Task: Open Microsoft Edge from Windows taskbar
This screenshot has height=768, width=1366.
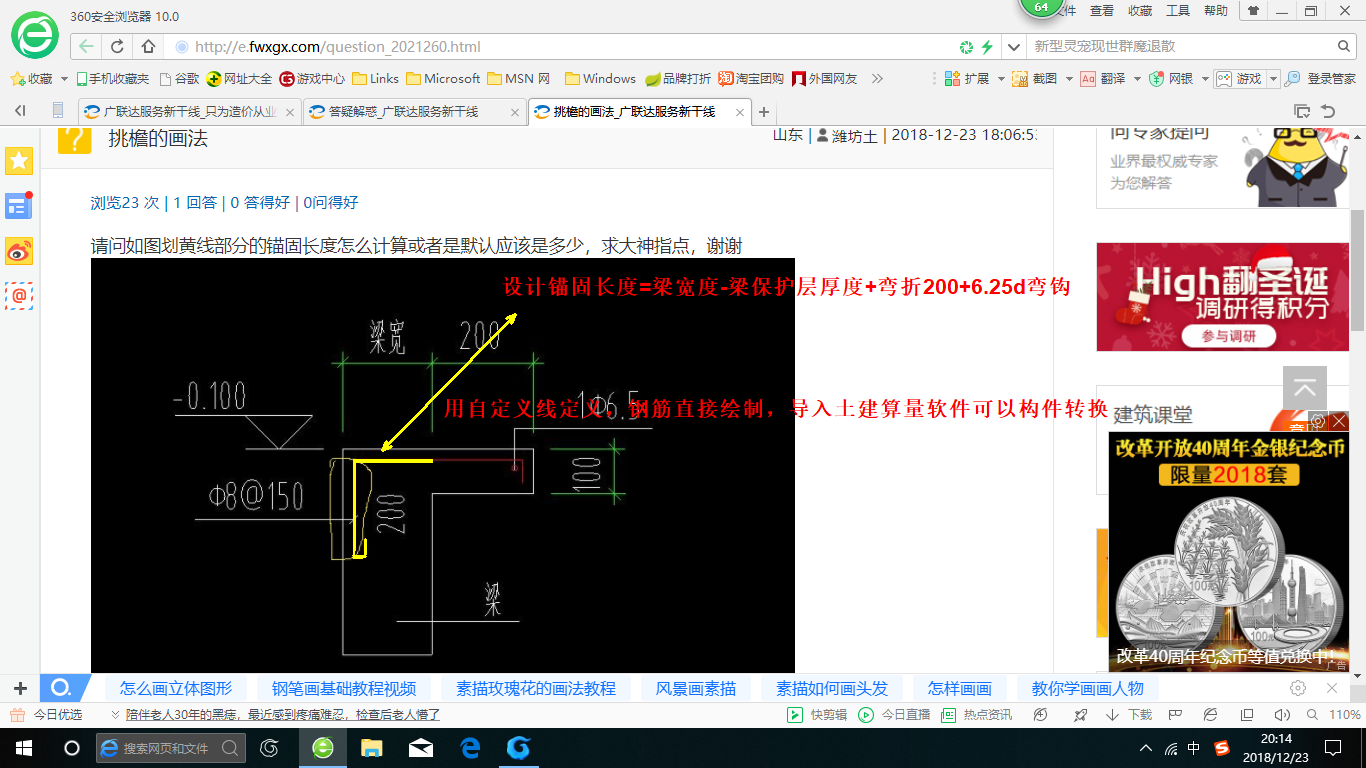Action: click(469, 747)
